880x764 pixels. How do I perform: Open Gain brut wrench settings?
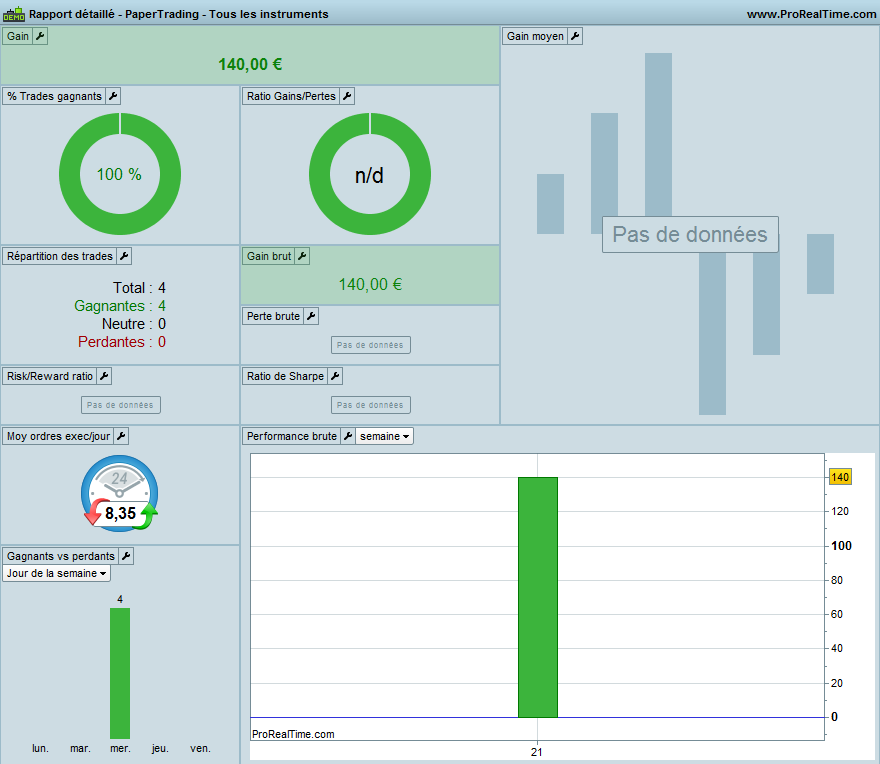[x=302, y=256]
